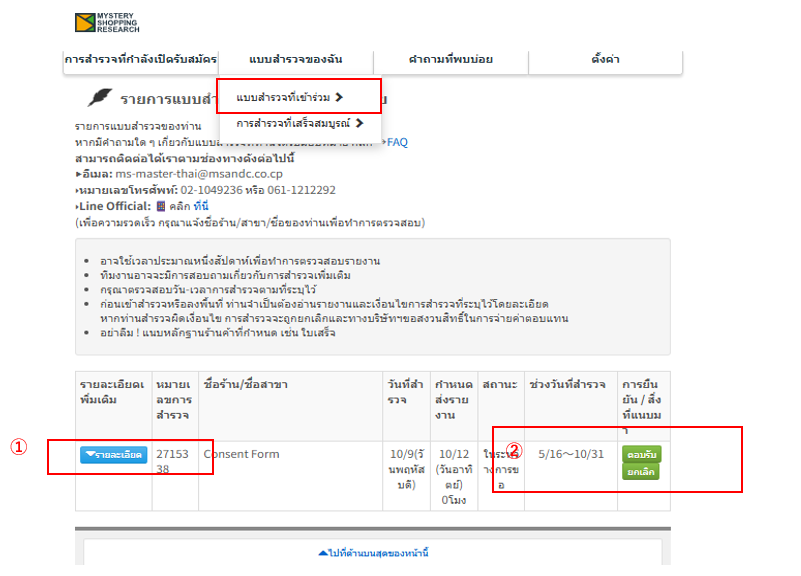Click the Line Official QR icon
Viewport: 801px width, 576px height.
tap(161, 206)
